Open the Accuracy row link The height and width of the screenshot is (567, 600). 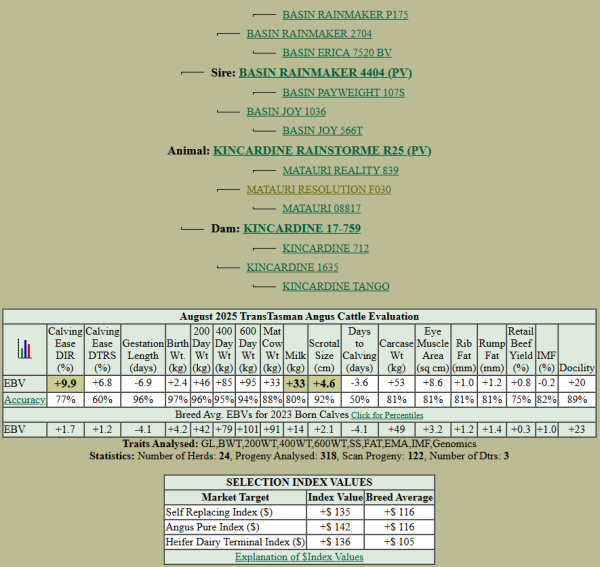[24, 400]
